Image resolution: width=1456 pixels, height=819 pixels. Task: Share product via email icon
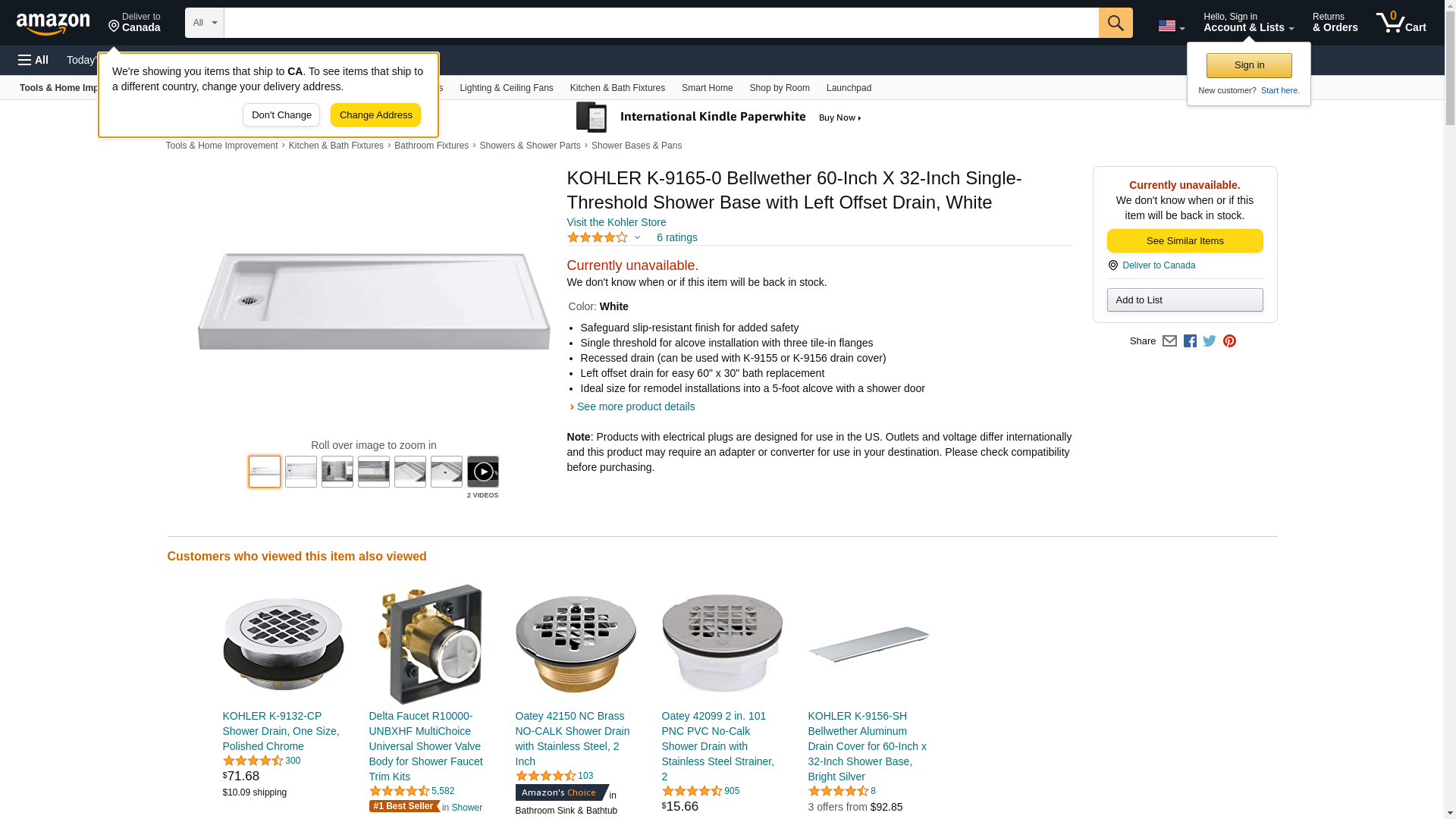1169,341
